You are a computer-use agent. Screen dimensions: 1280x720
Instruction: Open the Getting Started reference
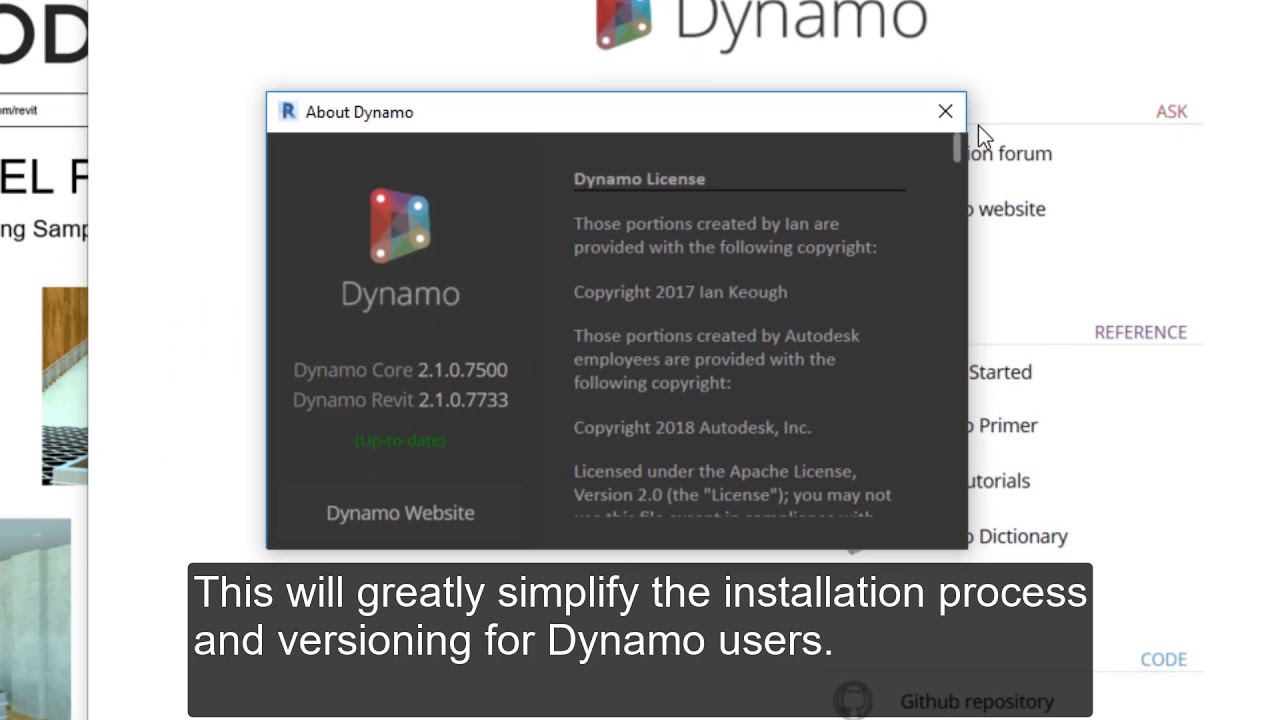pos(999,372)
